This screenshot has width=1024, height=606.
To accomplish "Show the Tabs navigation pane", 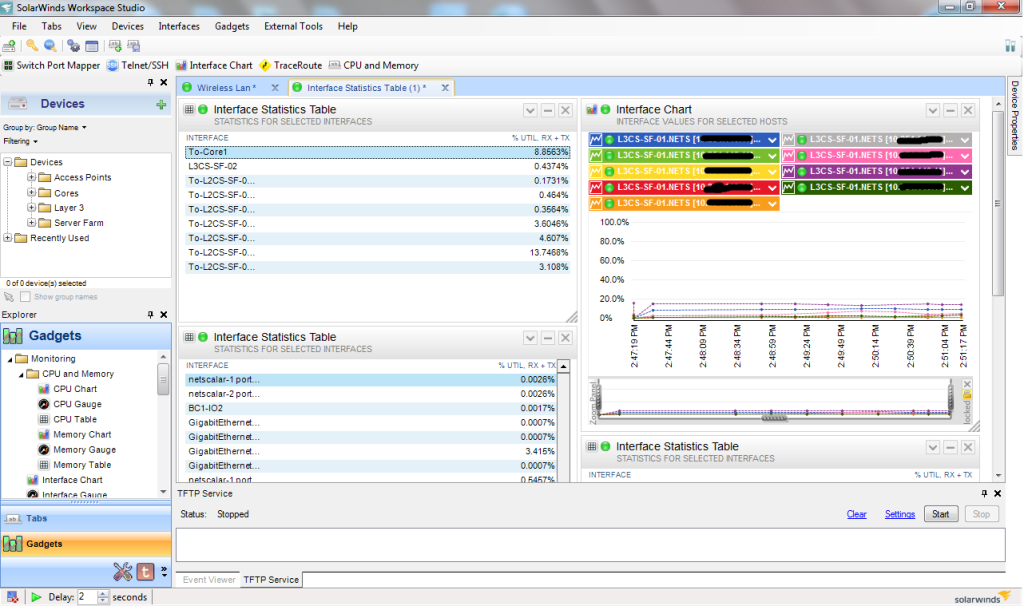I will [x=86, y=518].
